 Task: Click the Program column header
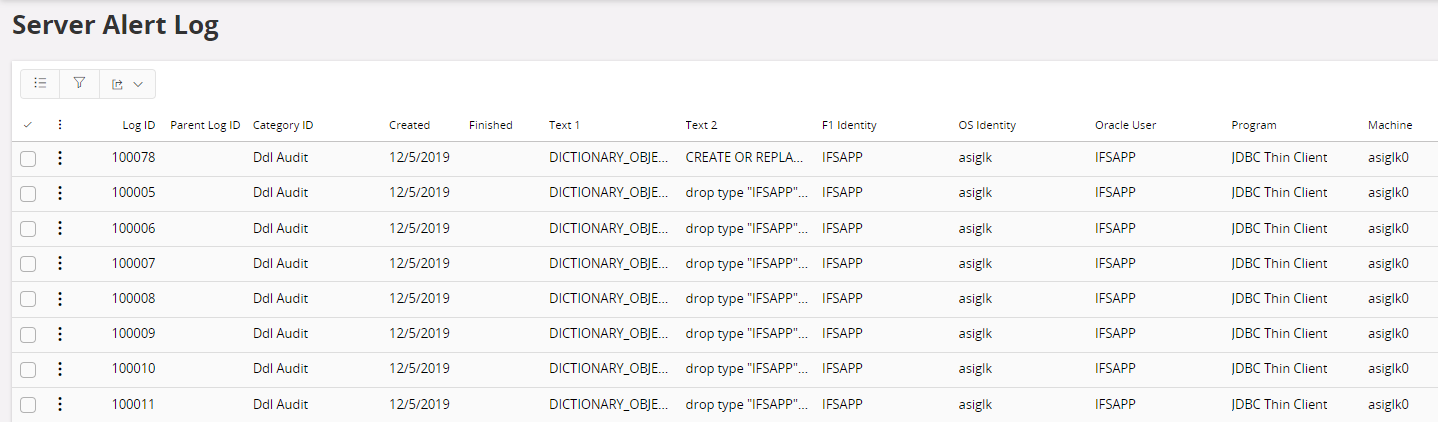1254,125
